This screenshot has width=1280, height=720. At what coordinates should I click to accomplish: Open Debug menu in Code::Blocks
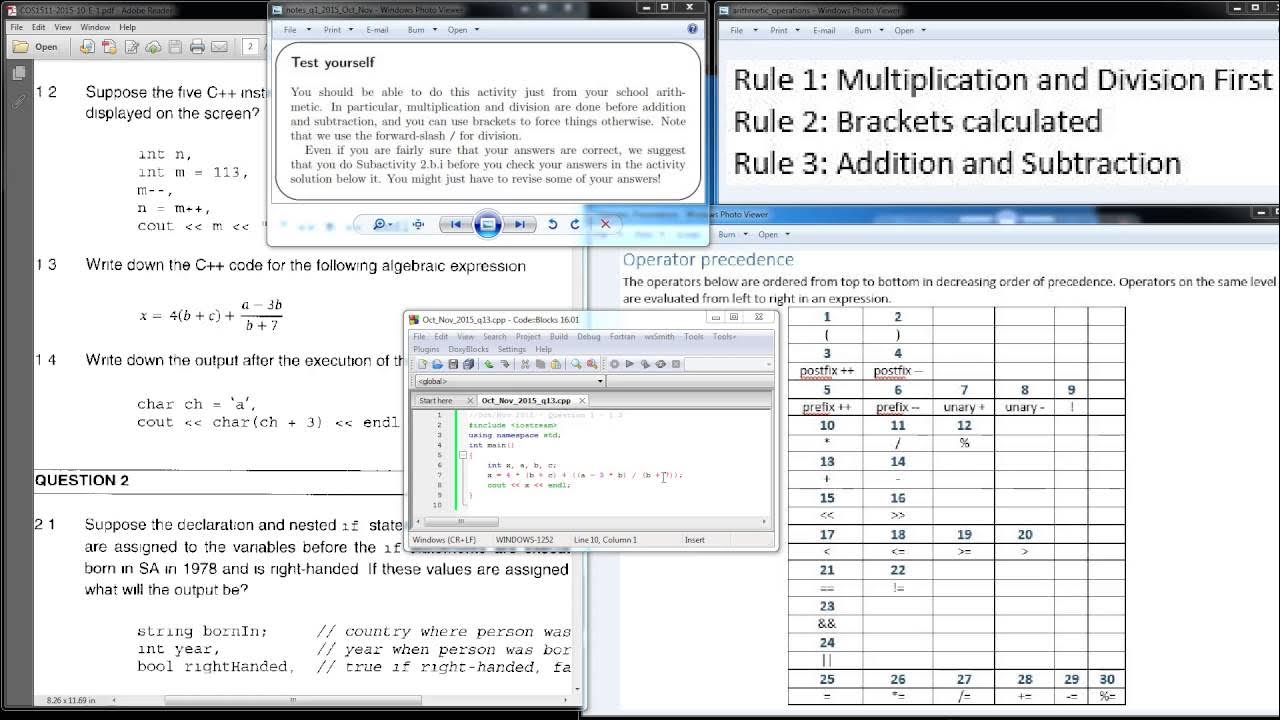point(589,337)
